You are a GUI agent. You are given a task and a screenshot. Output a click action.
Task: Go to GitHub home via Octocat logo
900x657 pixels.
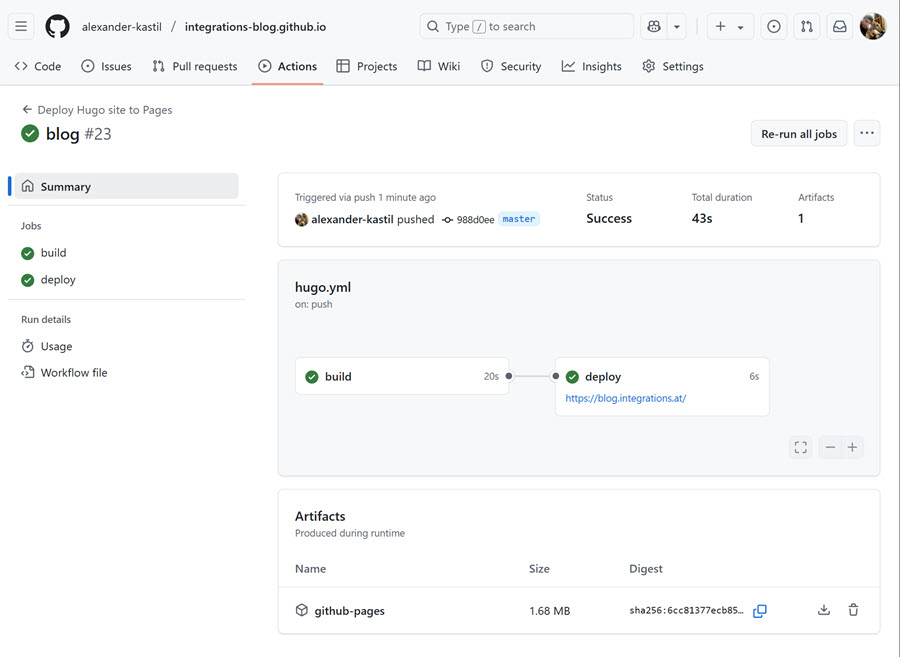pyautogui.click(x=57, y=26)
